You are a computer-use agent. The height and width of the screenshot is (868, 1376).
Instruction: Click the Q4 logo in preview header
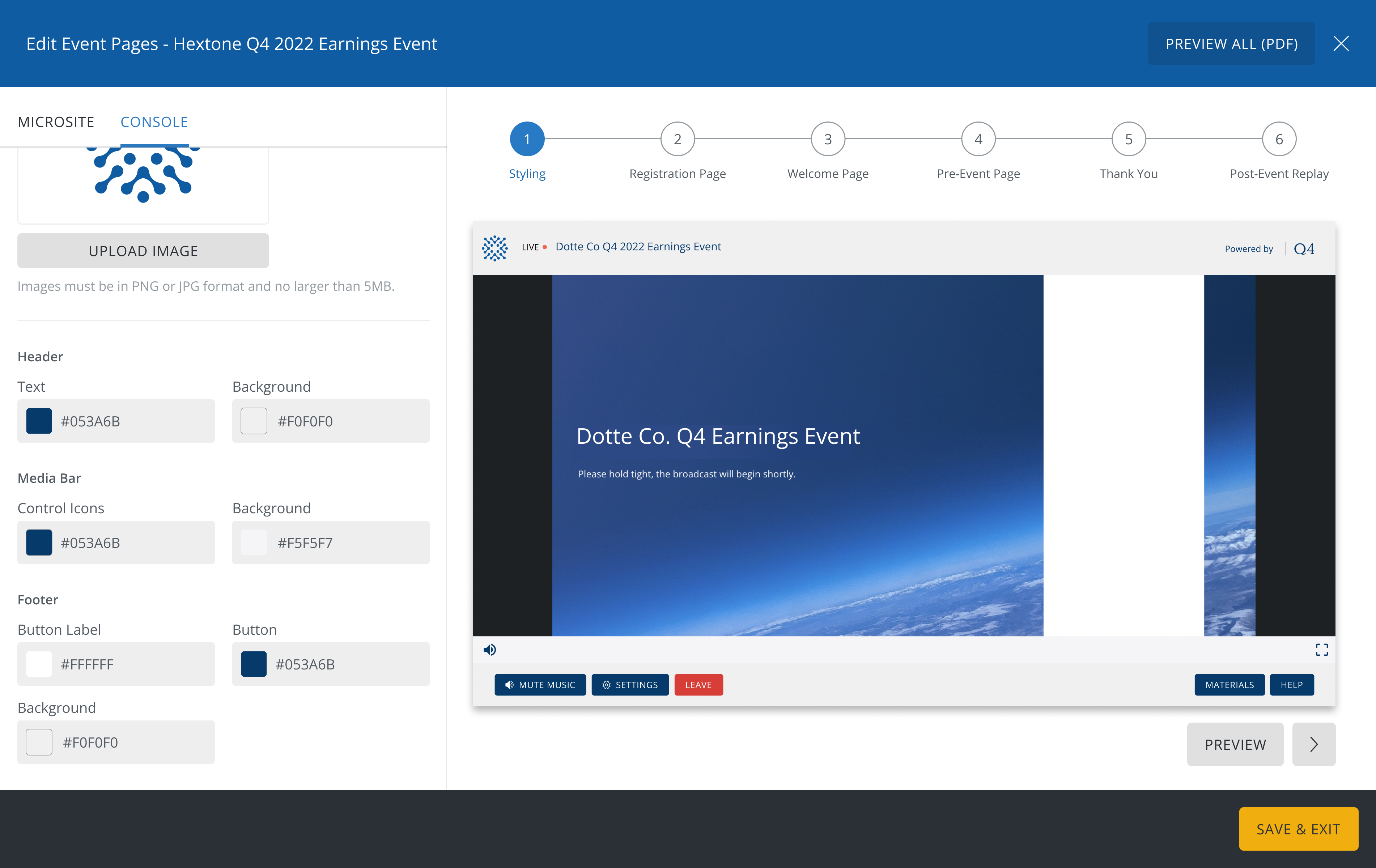click(x=1303, y=248)
